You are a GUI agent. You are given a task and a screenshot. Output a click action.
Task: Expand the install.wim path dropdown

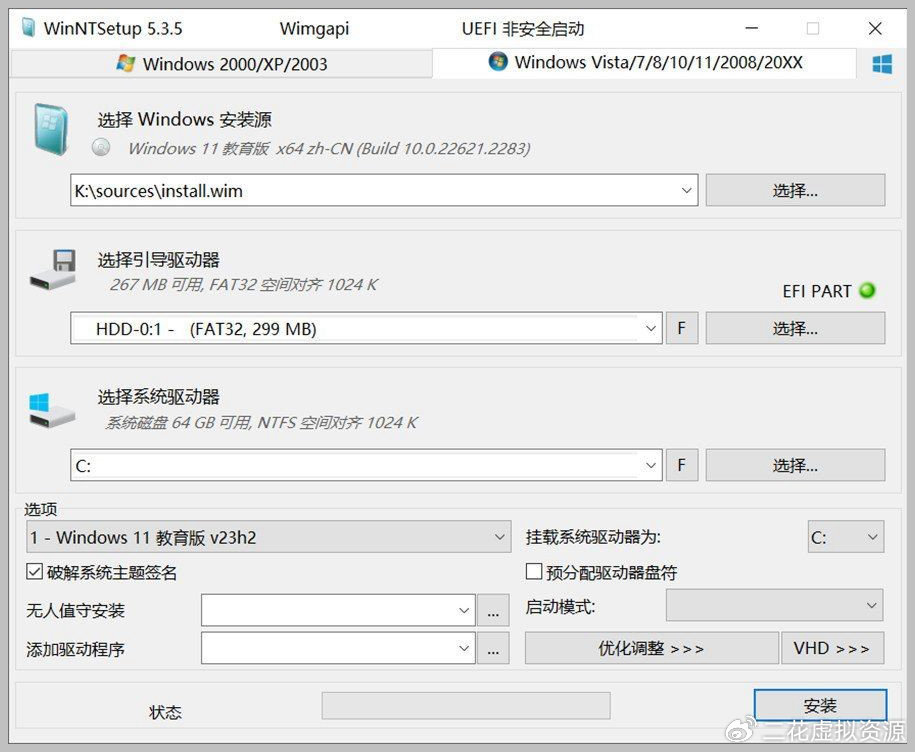687,190
